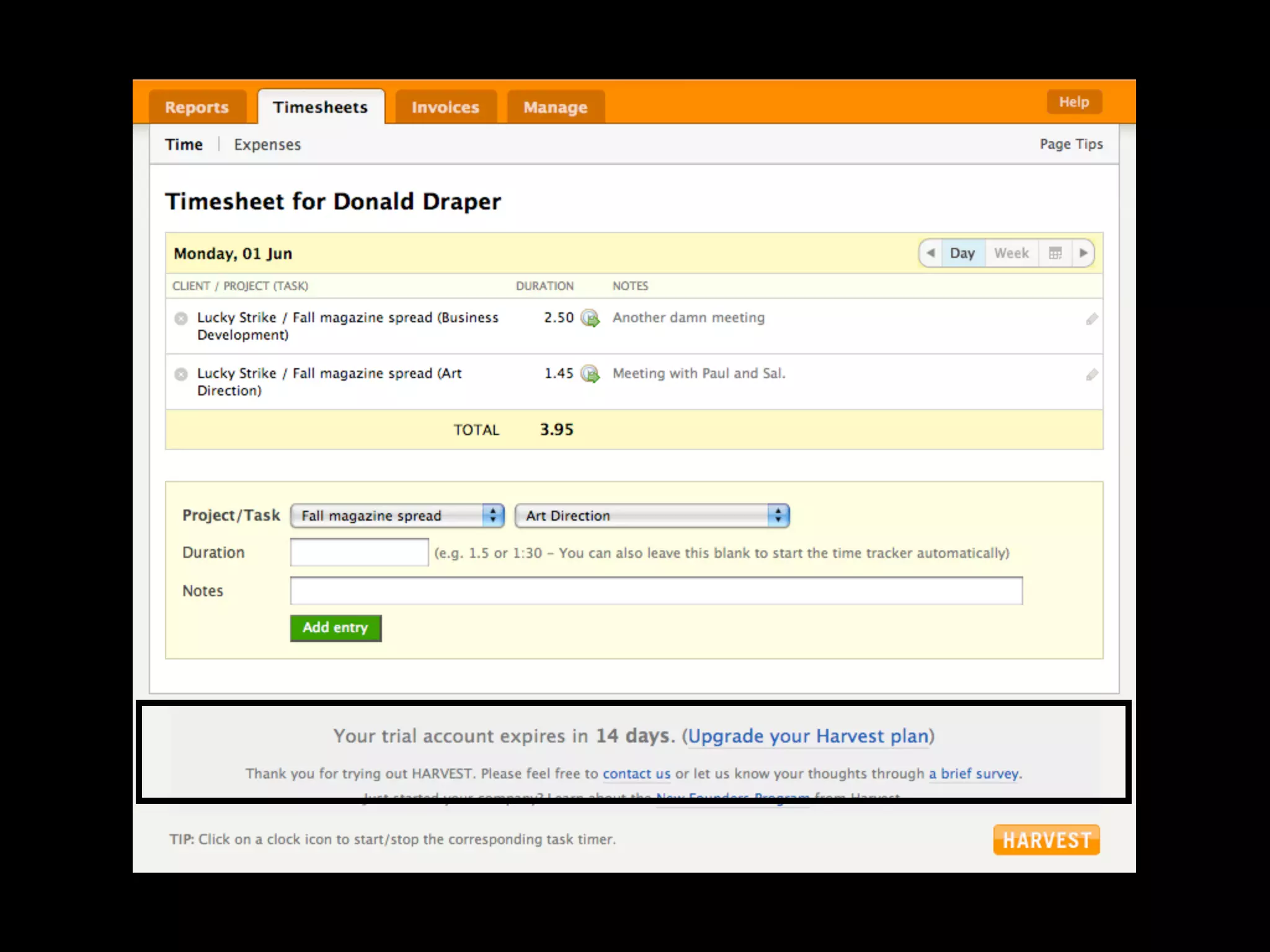Screen dimensions: 1270x952
Task: Delete the Art Direction time entry
Action: [181, 374]
